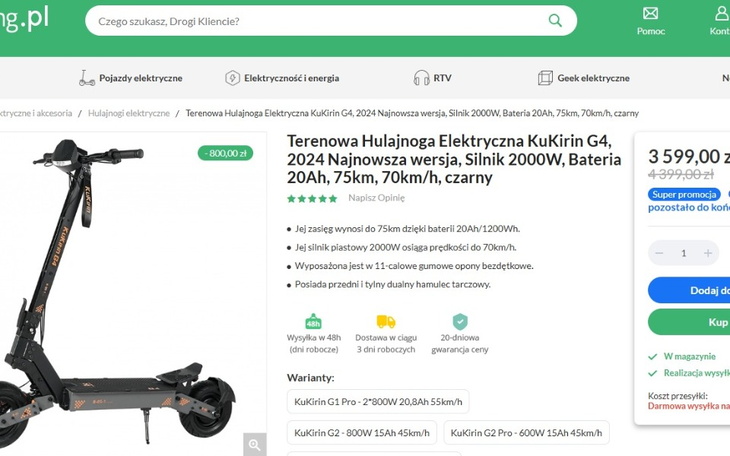
Task: Click the 'Dostawa w ciągu 3 dni roboczych' text
Action: point(386,343)
